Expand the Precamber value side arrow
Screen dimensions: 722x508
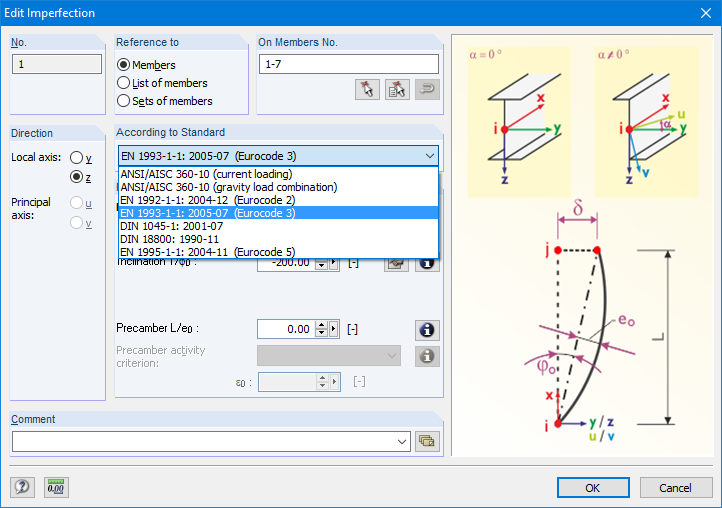[334, 329]
